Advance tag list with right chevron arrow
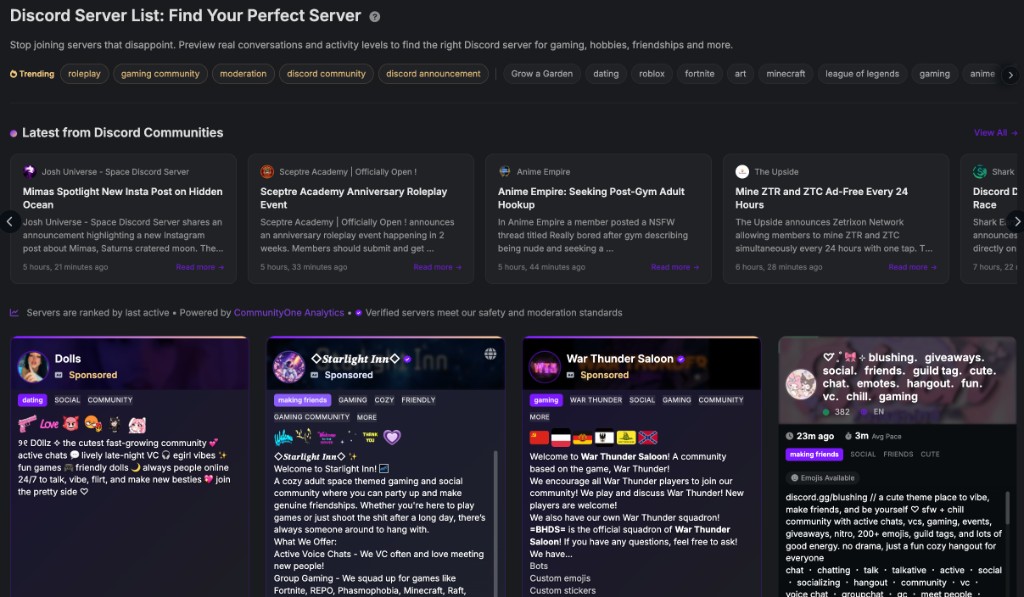 pos(1010,74)
